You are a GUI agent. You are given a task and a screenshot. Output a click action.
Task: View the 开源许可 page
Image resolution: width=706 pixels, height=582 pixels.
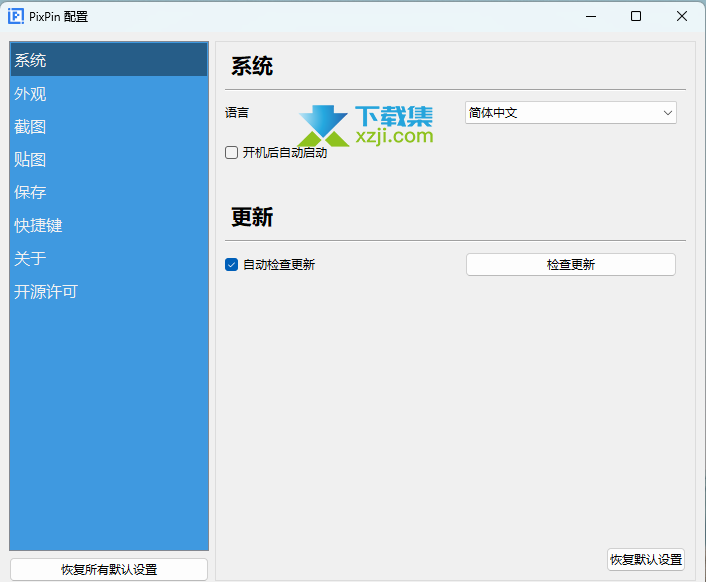coord(109,292)
